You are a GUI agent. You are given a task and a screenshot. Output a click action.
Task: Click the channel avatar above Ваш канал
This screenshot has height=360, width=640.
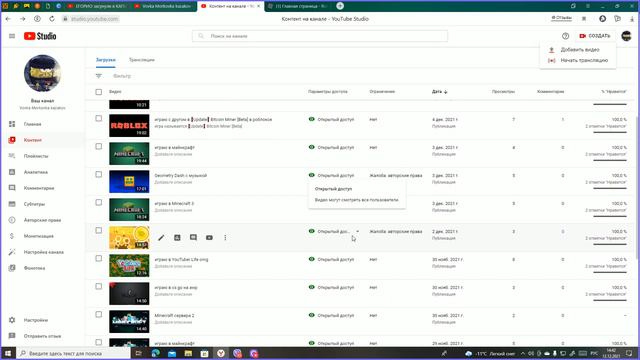tap(42, 73)
